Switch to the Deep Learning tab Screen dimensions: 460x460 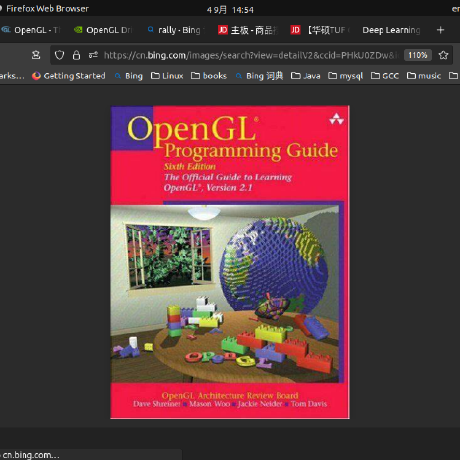[x=391, y=30]
